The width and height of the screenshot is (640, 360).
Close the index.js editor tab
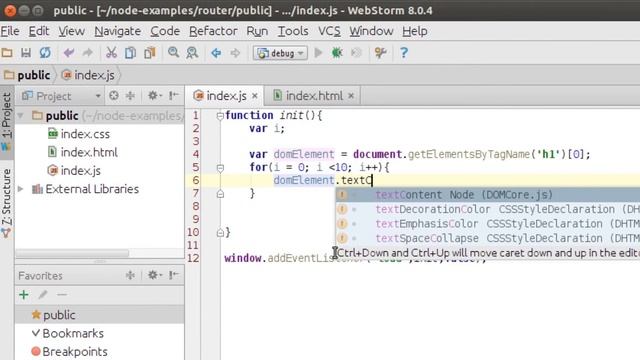coord(255,96)
